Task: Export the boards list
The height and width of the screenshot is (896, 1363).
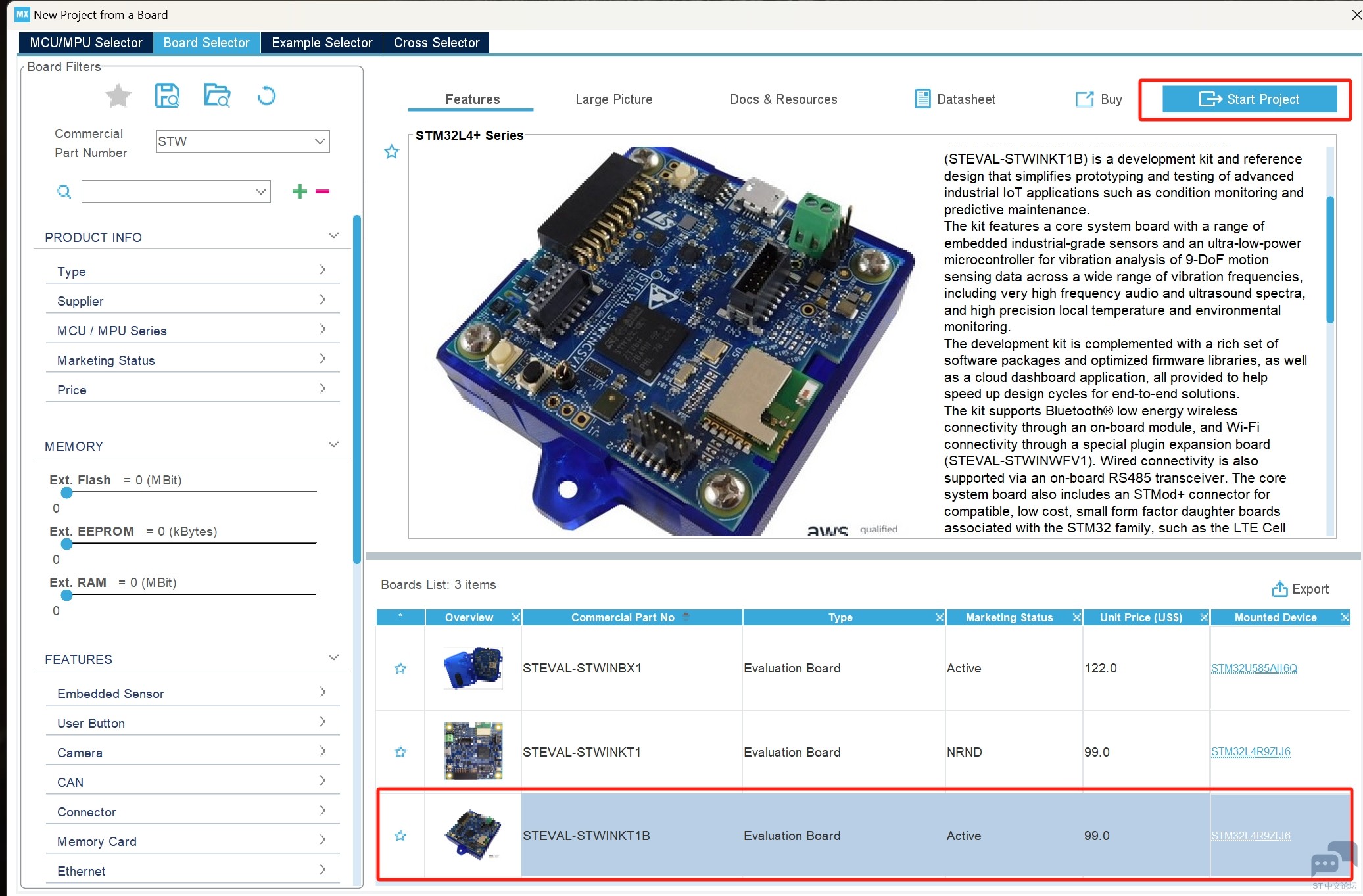Action: click(1300, 589)
